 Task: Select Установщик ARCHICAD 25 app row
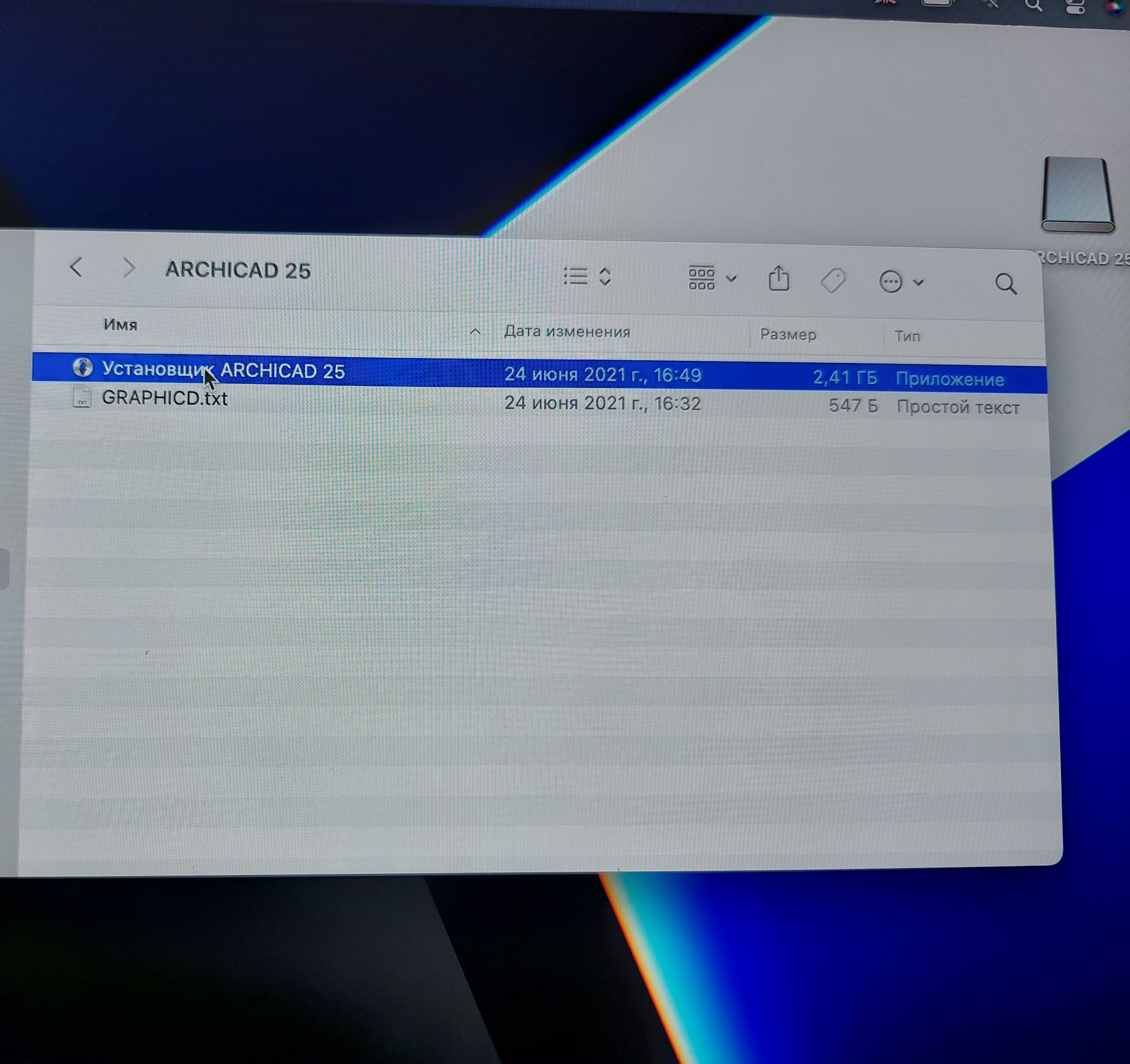pos(539,373)
